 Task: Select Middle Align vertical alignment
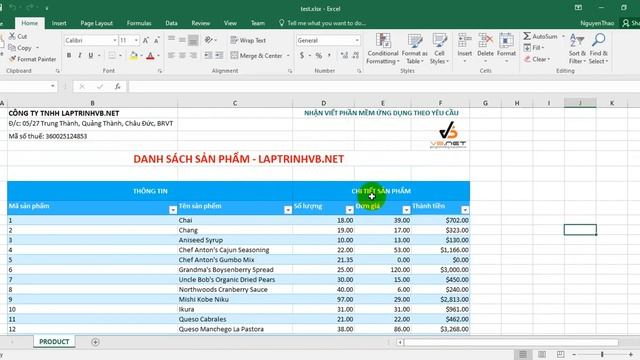[x=182, y=40]
